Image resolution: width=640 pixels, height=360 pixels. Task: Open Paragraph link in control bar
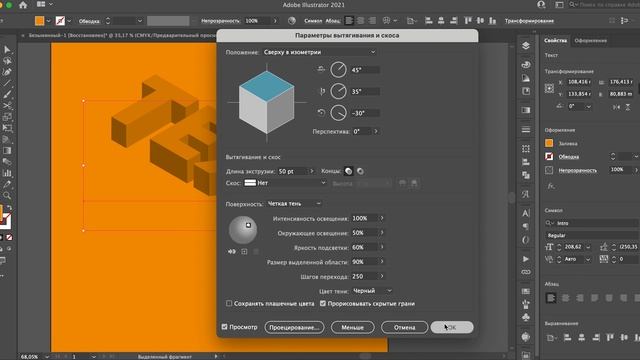pos(333,21)
